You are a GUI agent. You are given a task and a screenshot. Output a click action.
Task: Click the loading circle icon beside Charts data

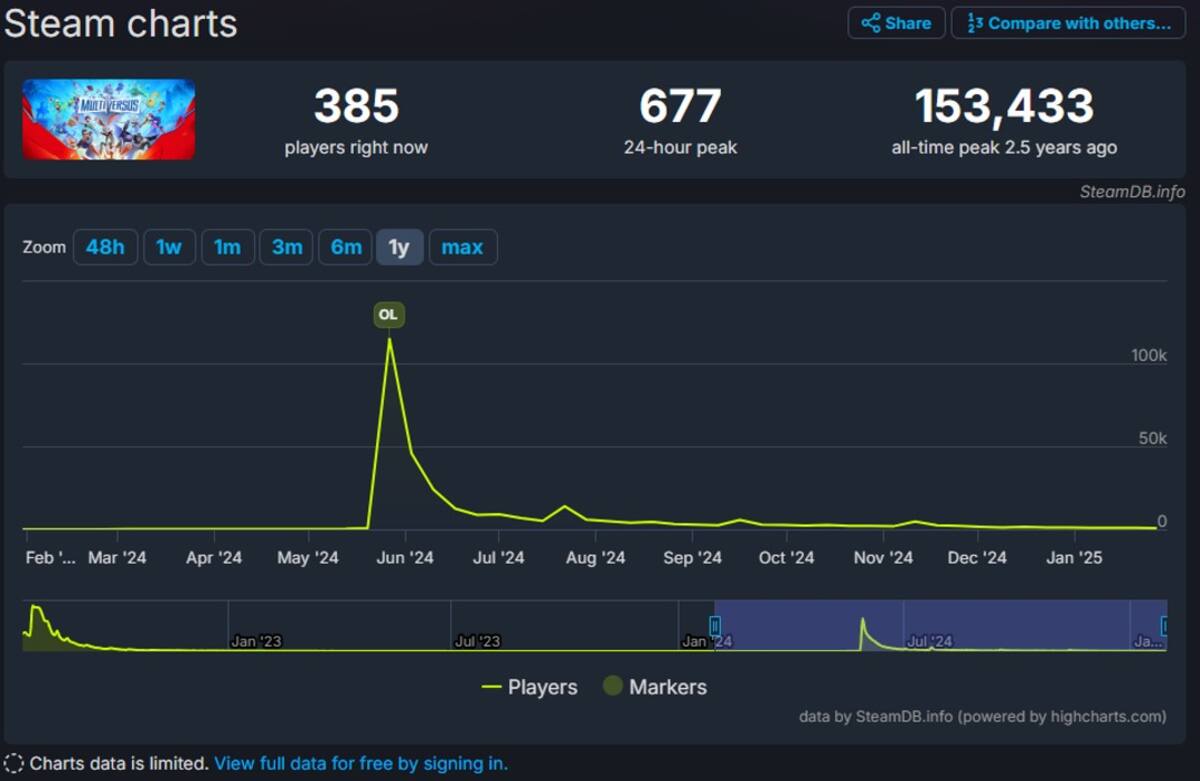point(14,764)
